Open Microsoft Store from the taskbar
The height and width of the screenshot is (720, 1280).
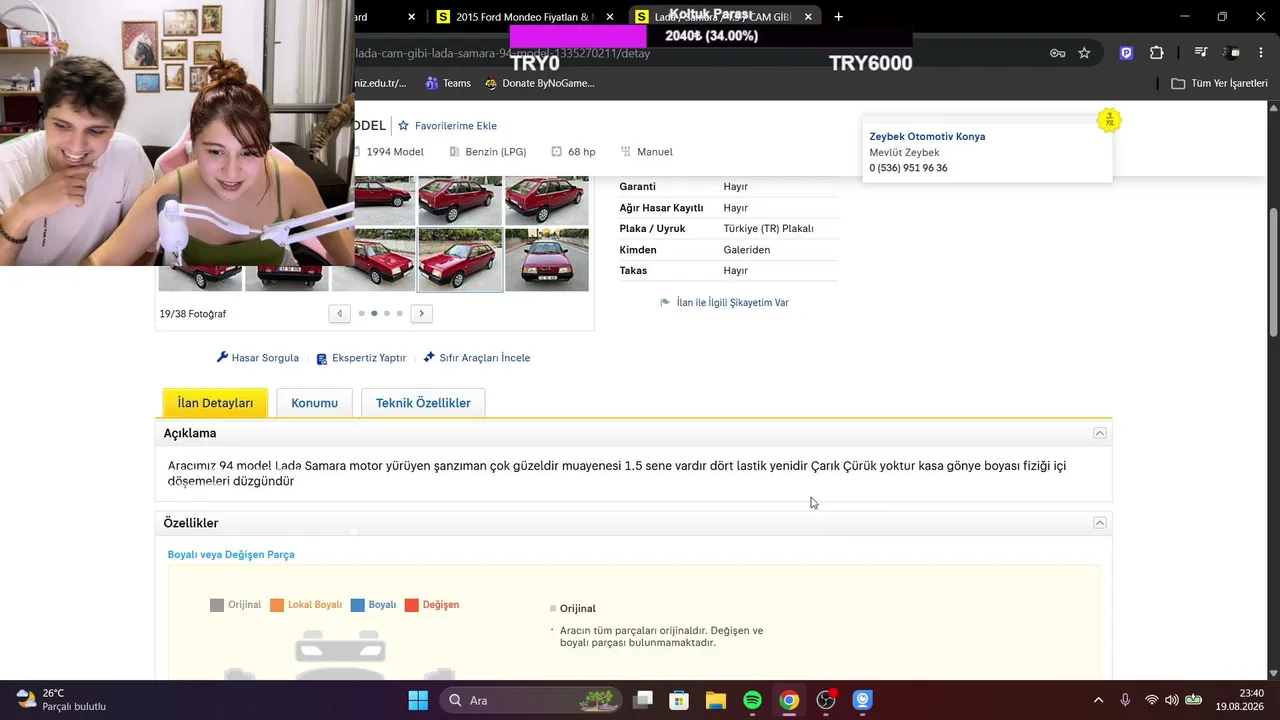click(679, 700)
